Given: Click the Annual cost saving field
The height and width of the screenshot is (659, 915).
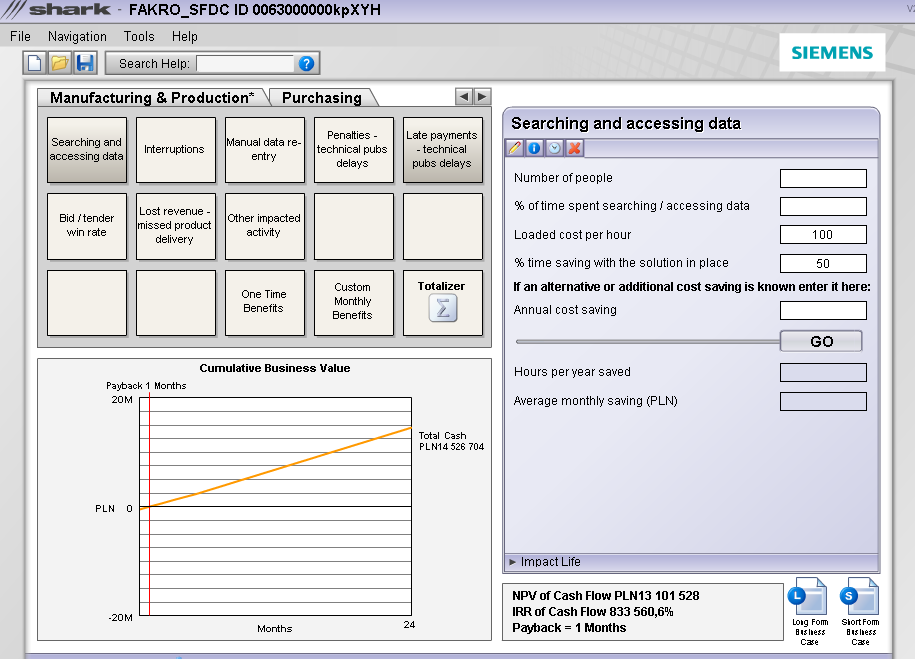Looking at the screenshot, I should point(823,311).
